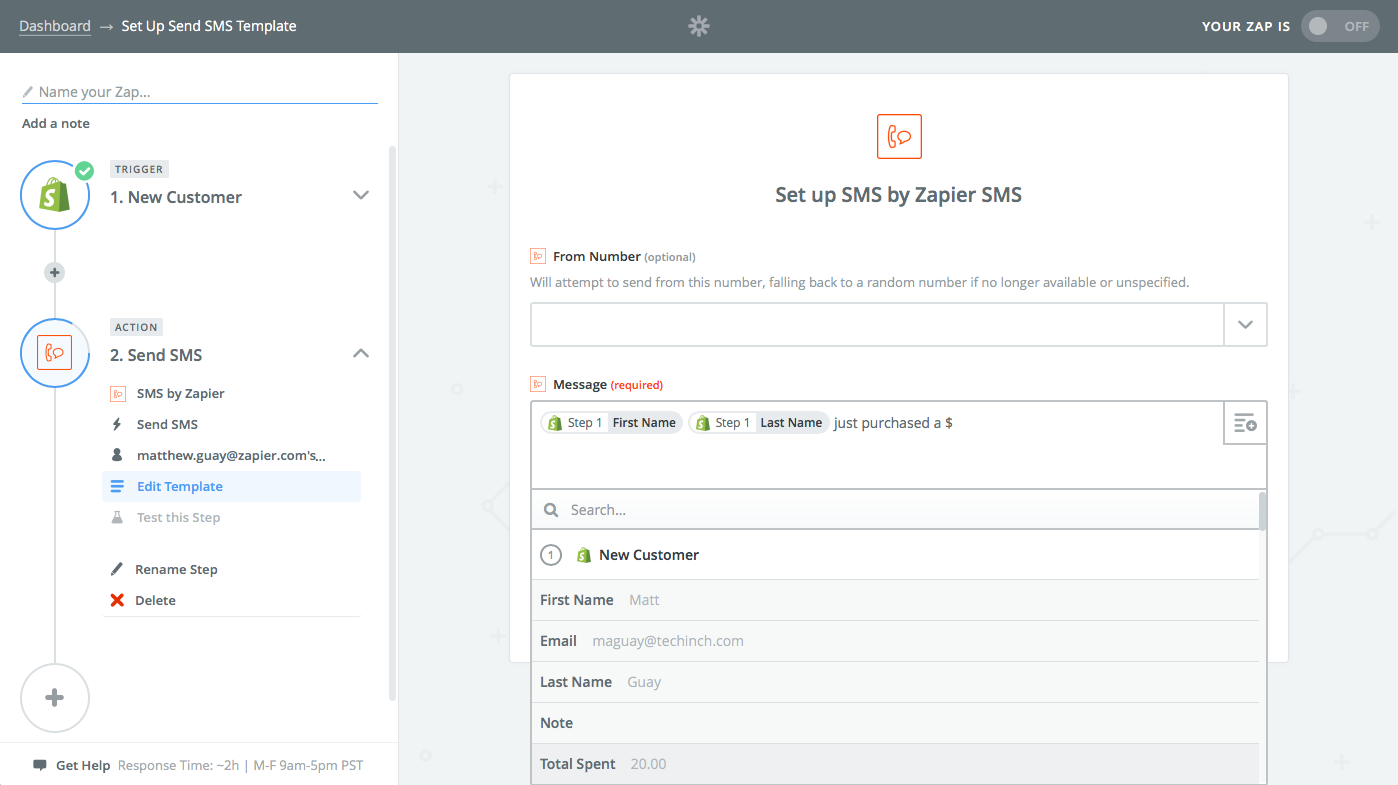Click the Step 1 Last Name pill
This screenshot has height=785, width=1398.
[759, 423]
